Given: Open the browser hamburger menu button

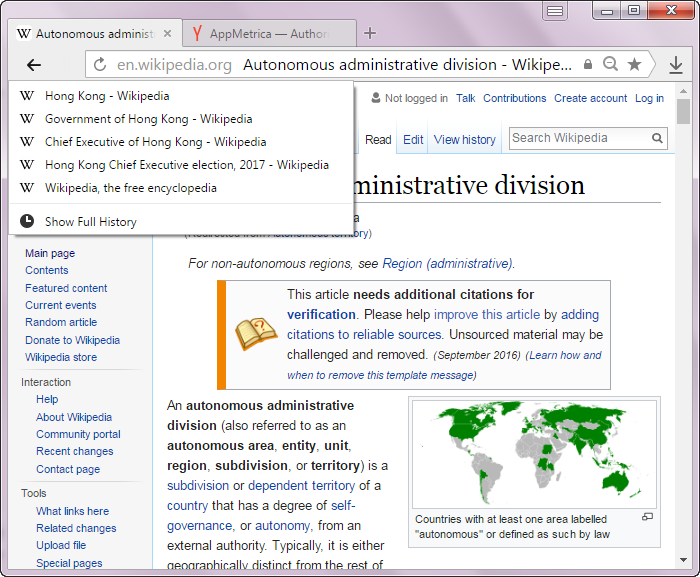Looking at the screenshot, I should 554,11.
